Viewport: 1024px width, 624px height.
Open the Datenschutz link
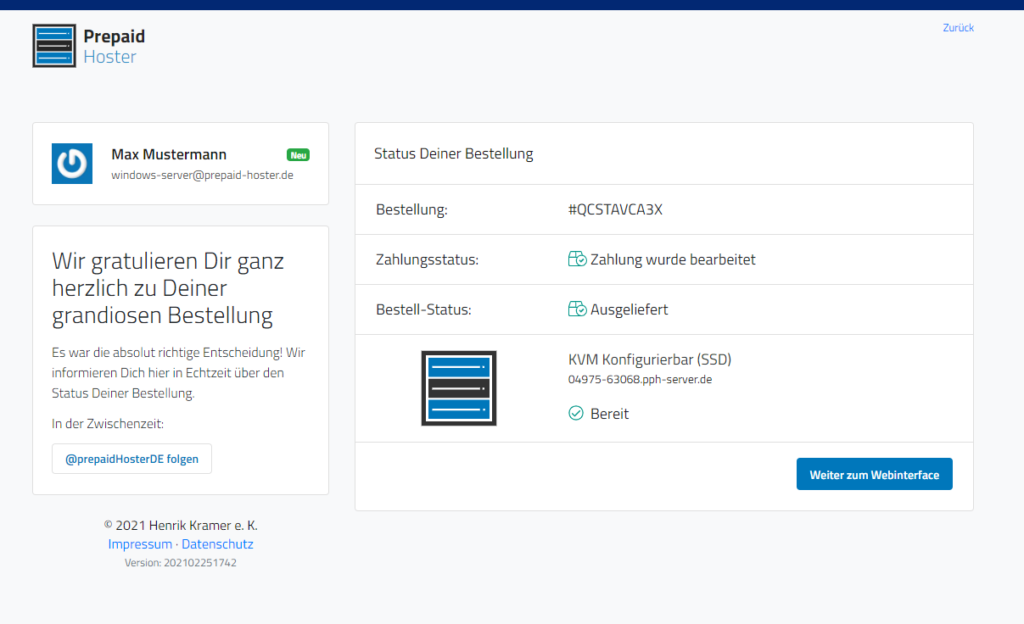tap(217, 544)
